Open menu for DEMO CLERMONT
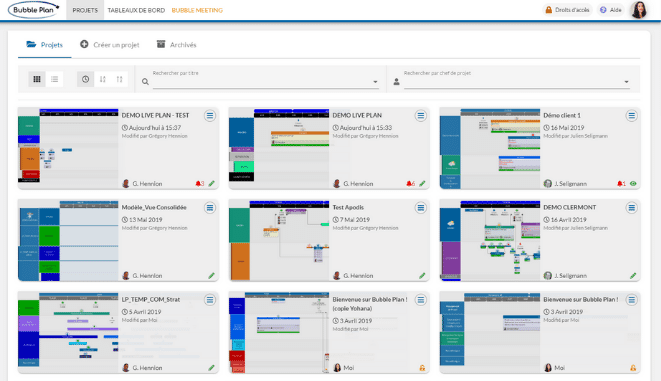Viewport: 661px width, 381px height. tap(631, 208)
